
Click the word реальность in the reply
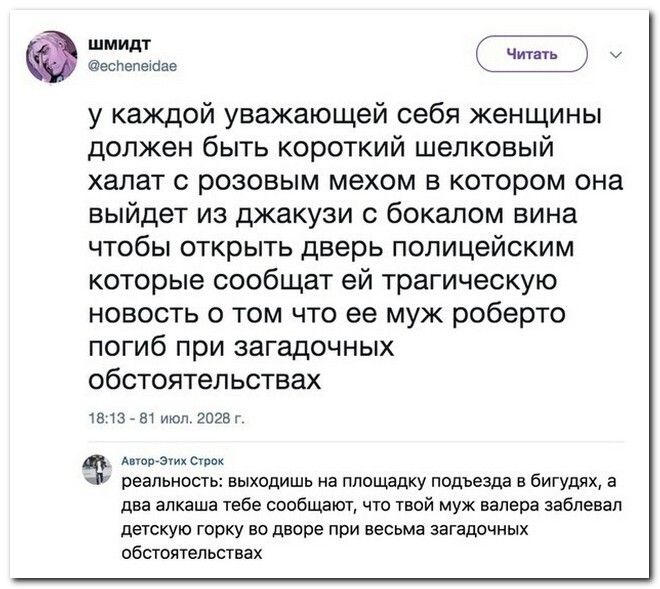pyautogui.click(x=162, y=484)
